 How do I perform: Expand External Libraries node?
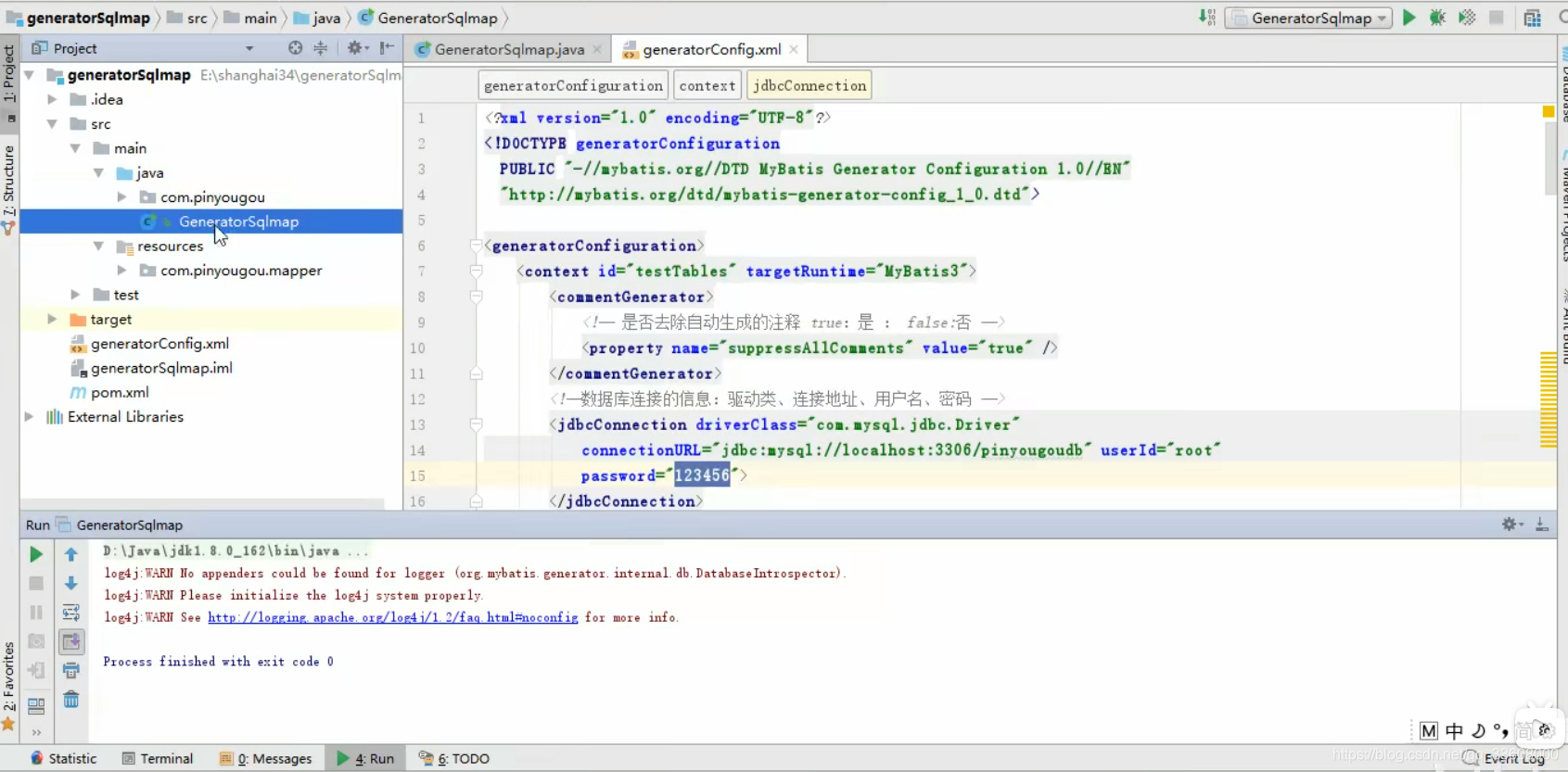point(30,417)
